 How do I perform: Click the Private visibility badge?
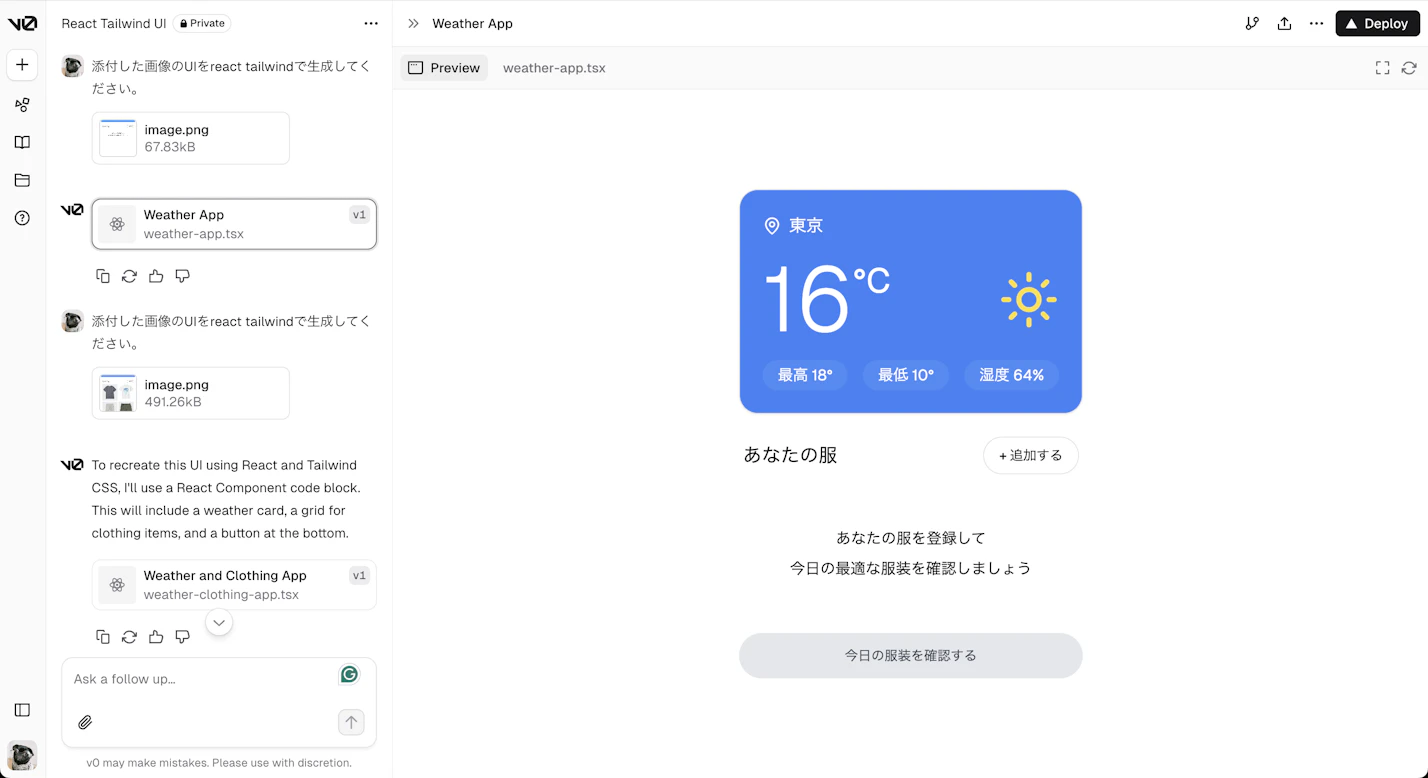202,23
